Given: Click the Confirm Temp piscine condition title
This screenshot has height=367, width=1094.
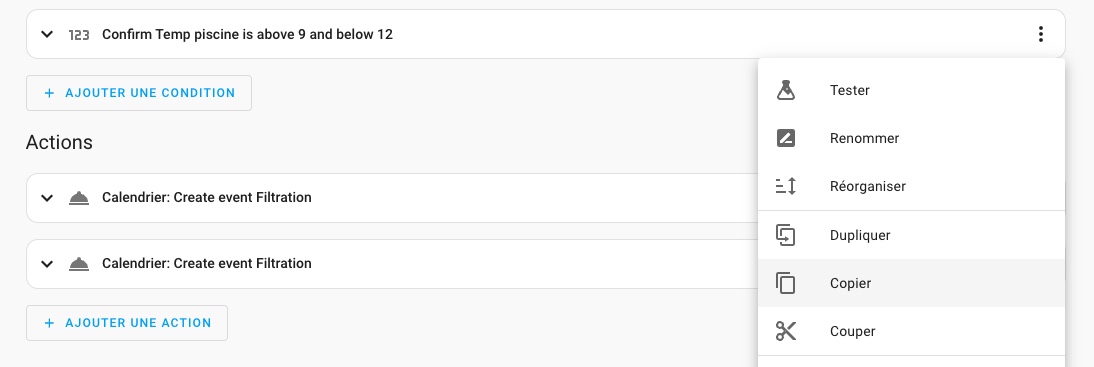Looking at the screenshot, I should 247,34.
